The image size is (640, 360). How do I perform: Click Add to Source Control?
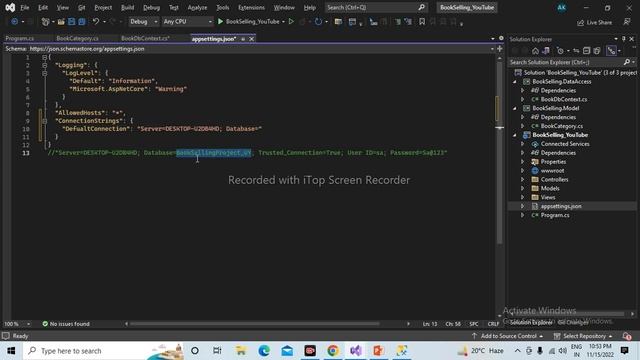click(507, 336)
